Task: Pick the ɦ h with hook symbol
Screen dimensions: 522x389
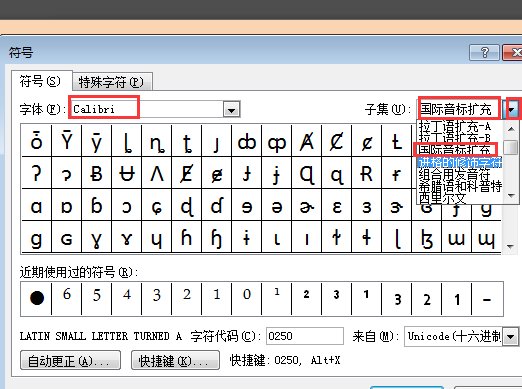Action: (187, 237)
